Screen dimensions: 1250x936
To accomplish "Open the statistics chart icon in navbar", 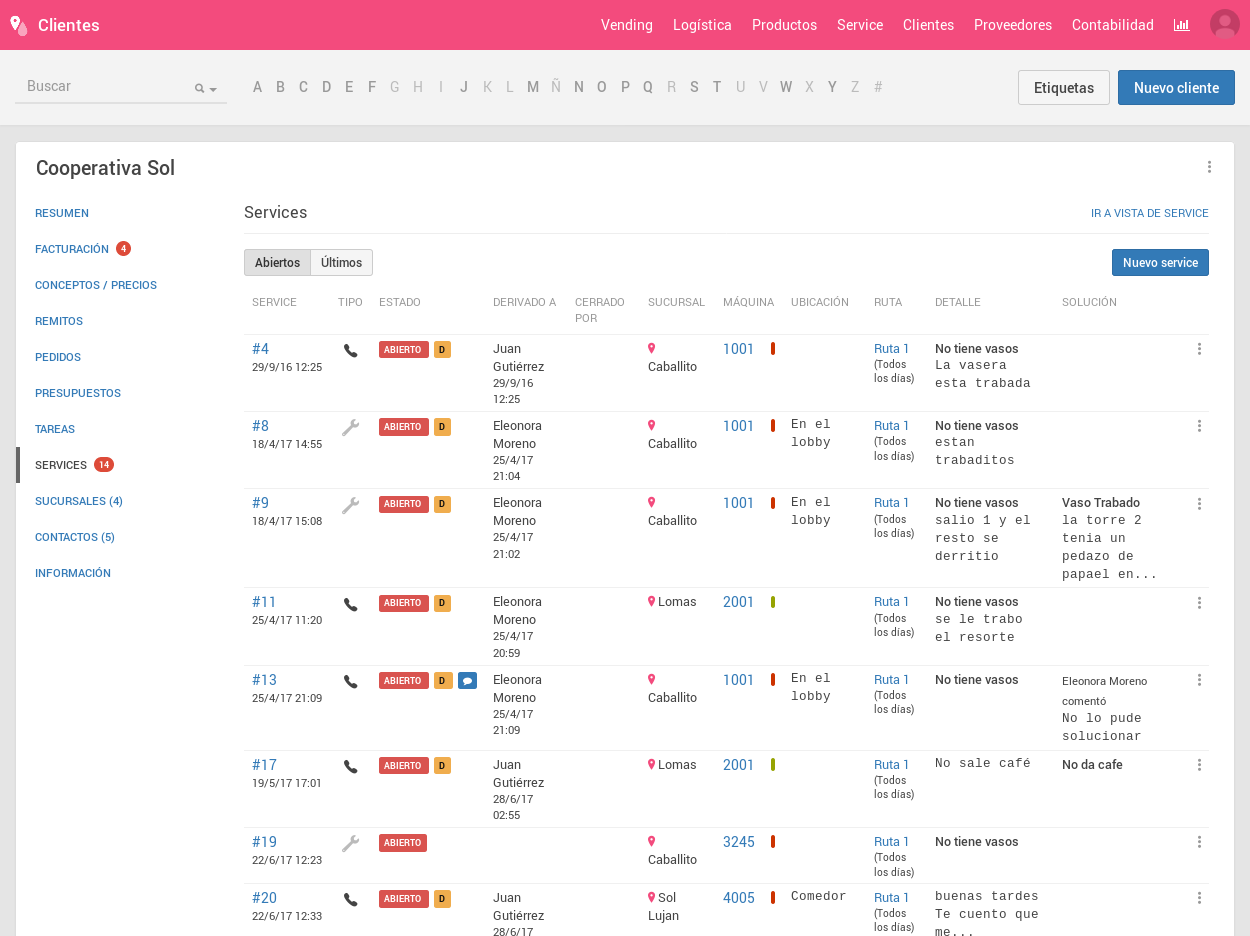I will (1181, 25).
